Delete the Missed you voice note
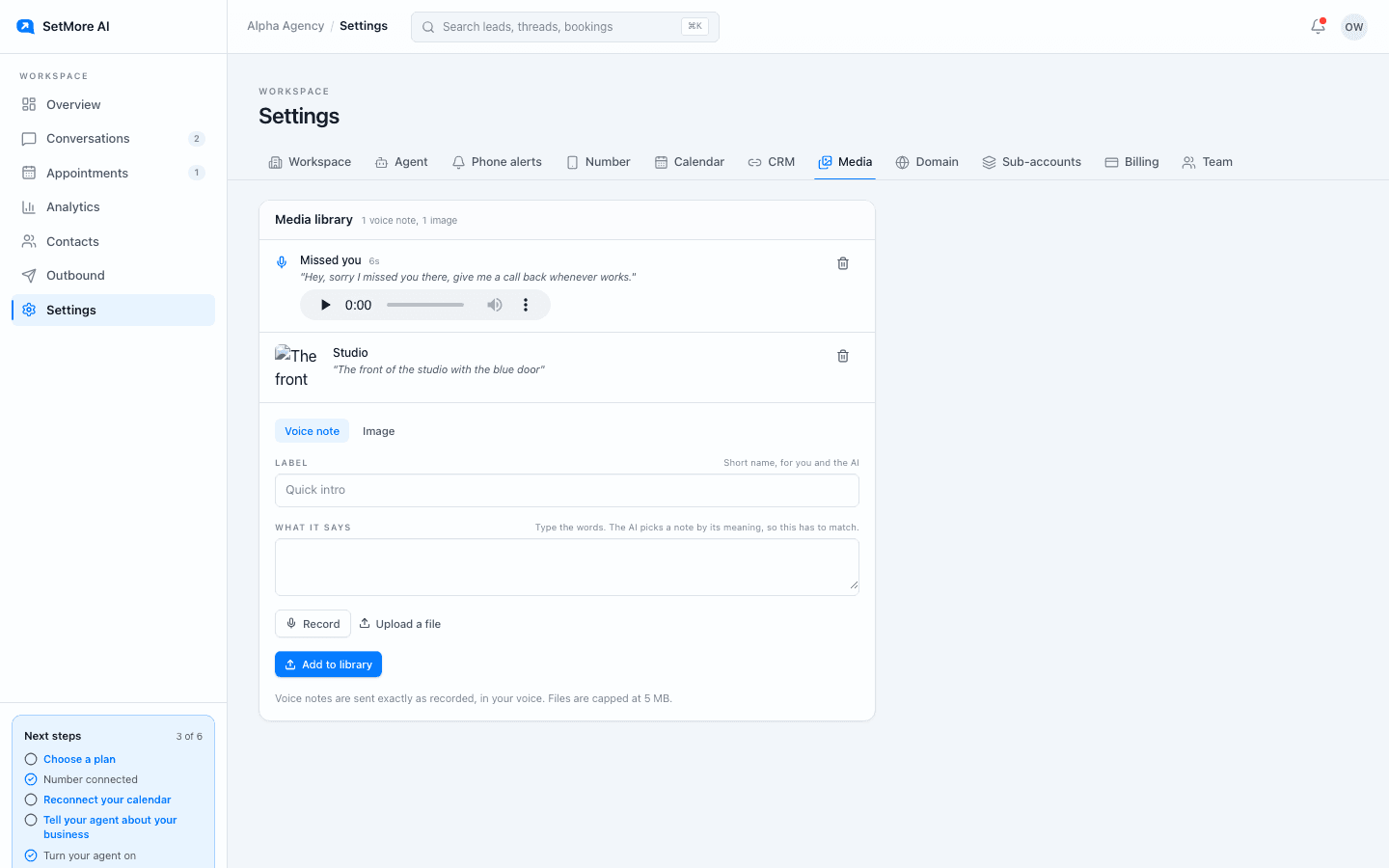The image size is (1389, 868). point(843,263)
